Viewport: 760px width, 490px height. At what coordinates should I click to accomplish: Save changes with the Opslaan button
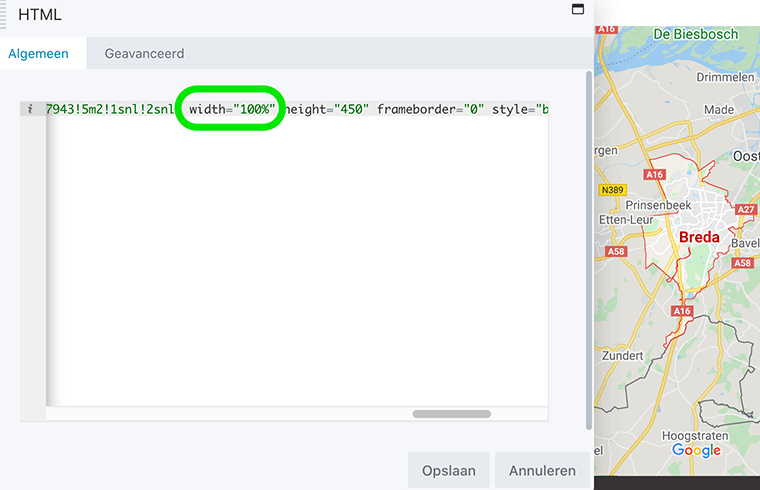[x=448, y=470]
